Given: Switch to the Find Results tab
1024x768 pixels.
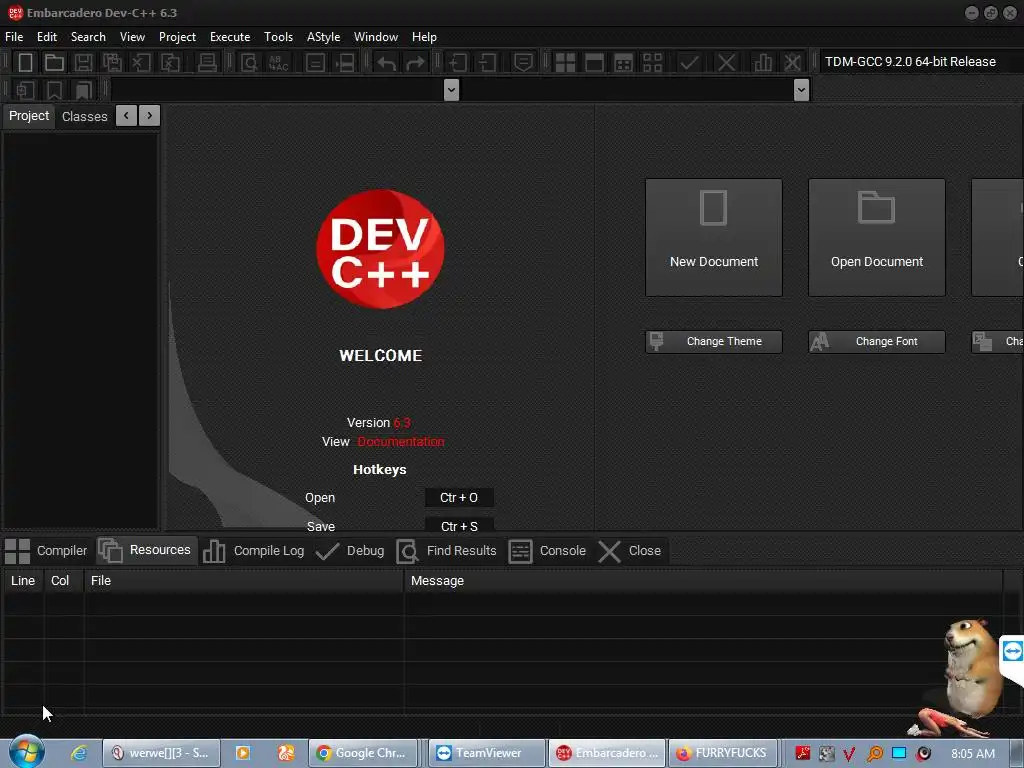Looking at the screenshot, I should pyautogui.click(x=446, y=551).
